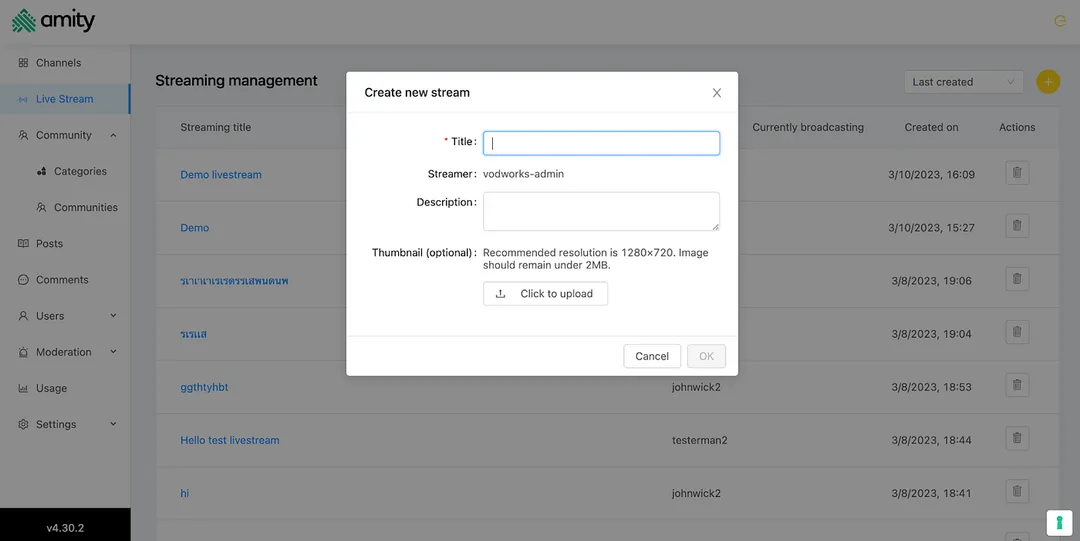
Task: Click the Amity logo
Action: point(53,21)
